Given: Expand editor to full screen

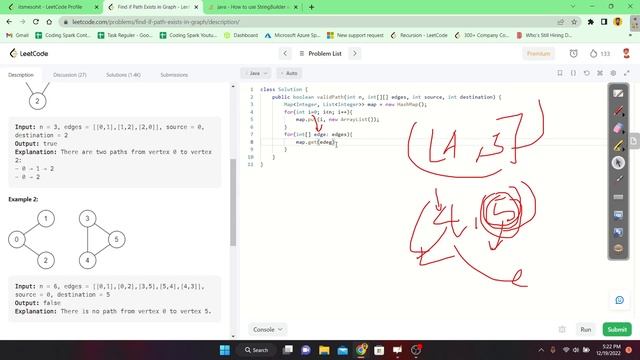Looking at the screenshot, I should (x=627, y=73).
